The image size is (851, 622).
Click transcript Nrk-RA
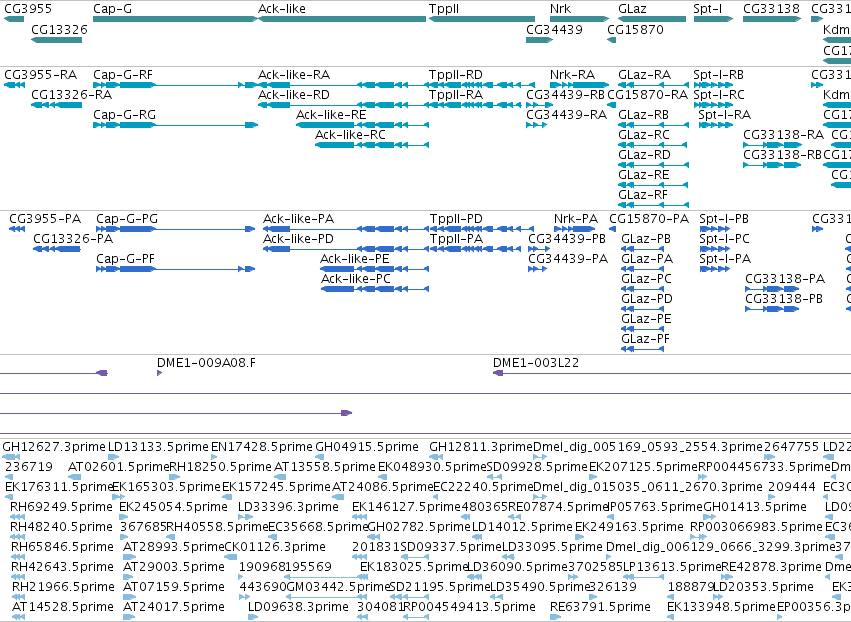(572, 74)
